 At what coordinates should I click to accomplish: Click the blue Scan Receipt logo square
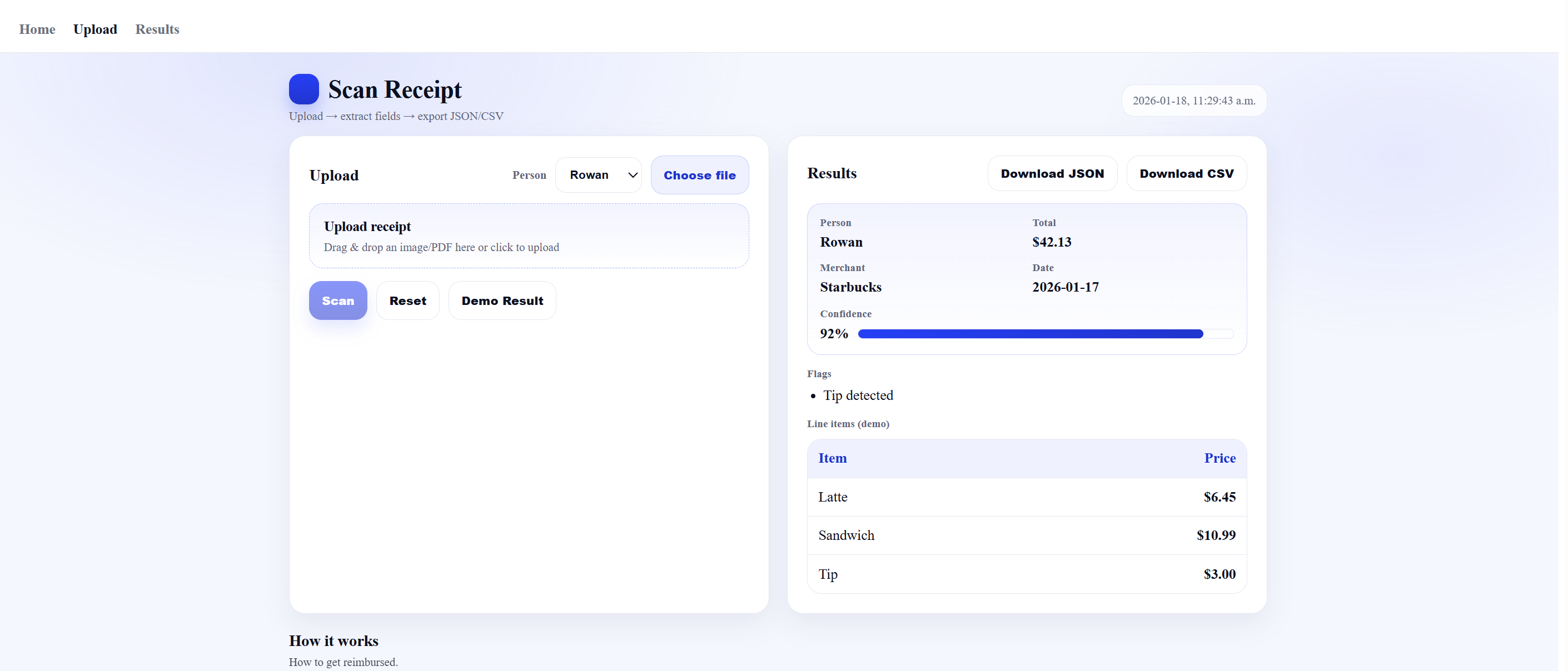pyautogui.click(x=306, y=89)
